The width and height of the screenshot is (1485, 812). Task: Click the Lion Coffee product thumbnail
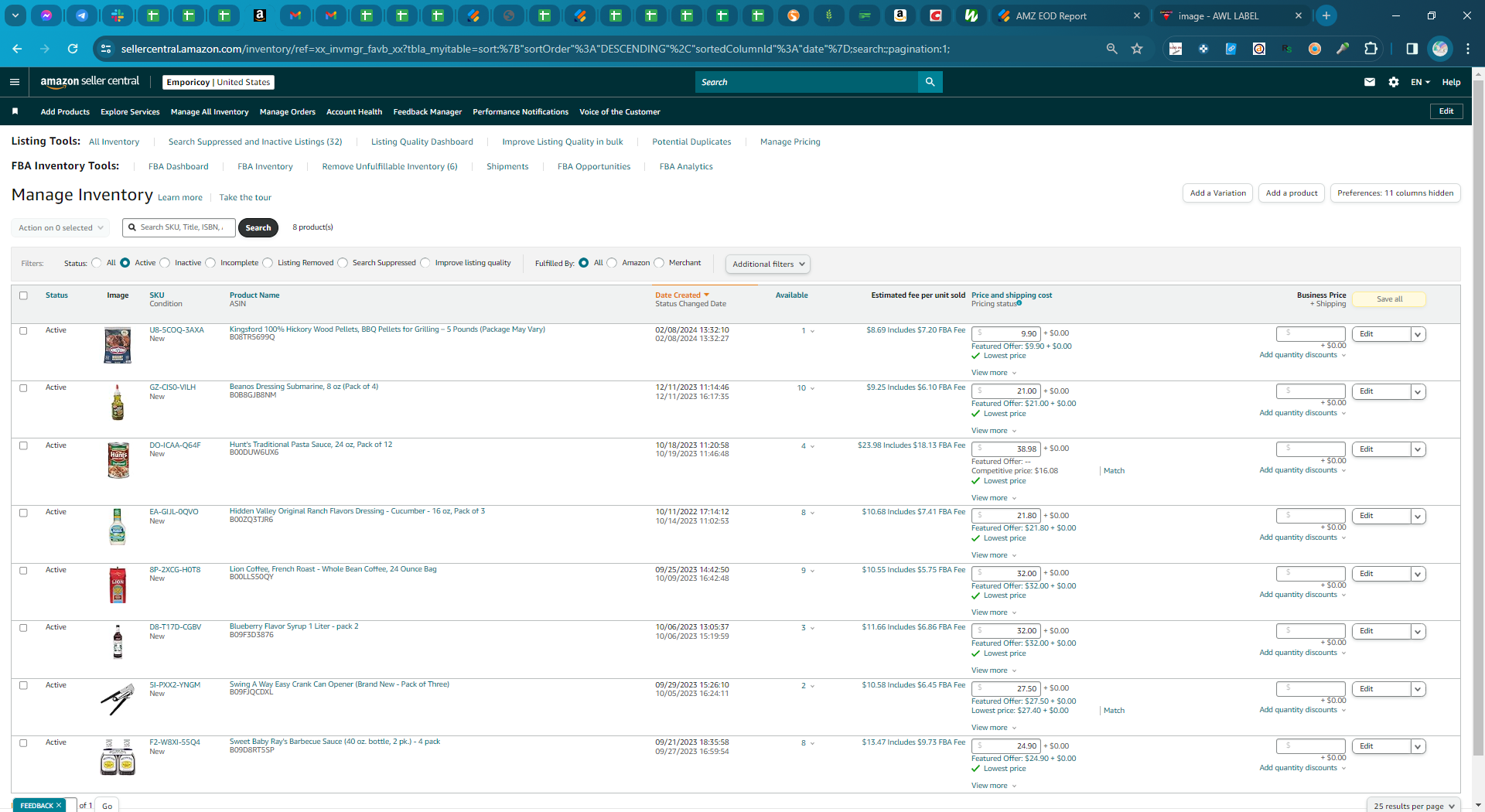118,585
